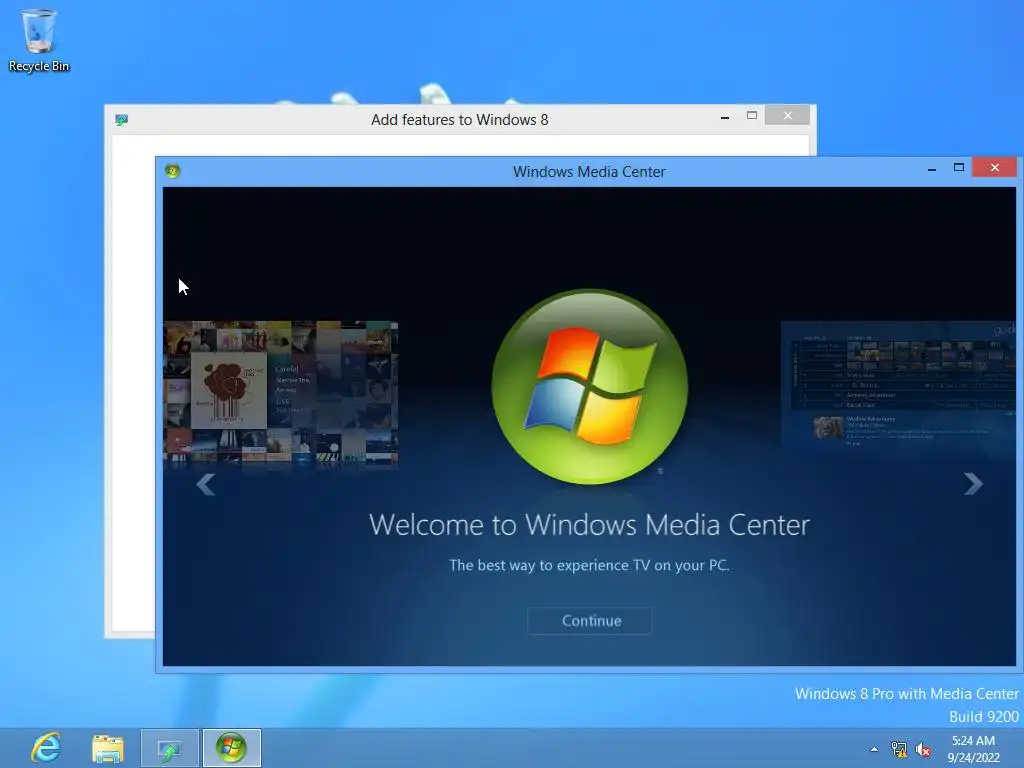The height and width of the screenshot is (768, 1024).
Task: Click the muted speaker volume tray icon
Action: coord(923,750)
